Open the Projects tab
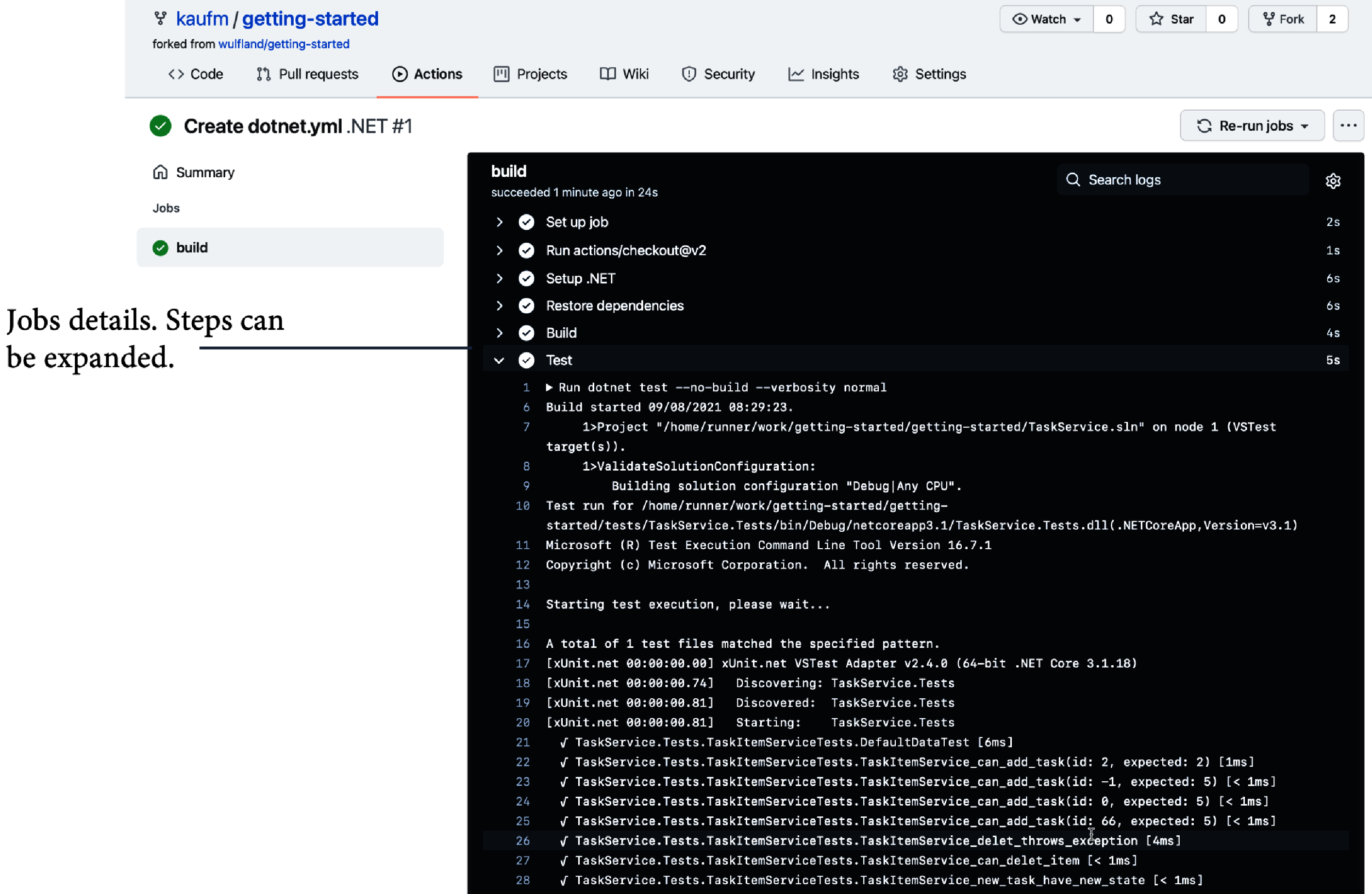This screenshot has height=894, width=1372. 530,74
